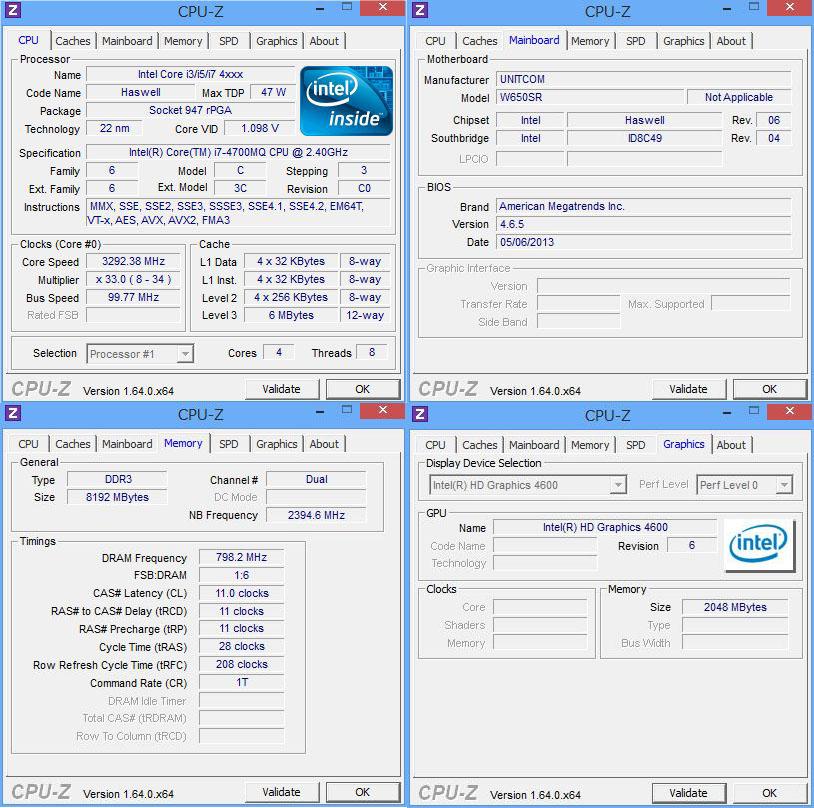Click the BIOS date 05/06/2013
The height and width of the screenshot is (808, 814).
coord(643,242)
